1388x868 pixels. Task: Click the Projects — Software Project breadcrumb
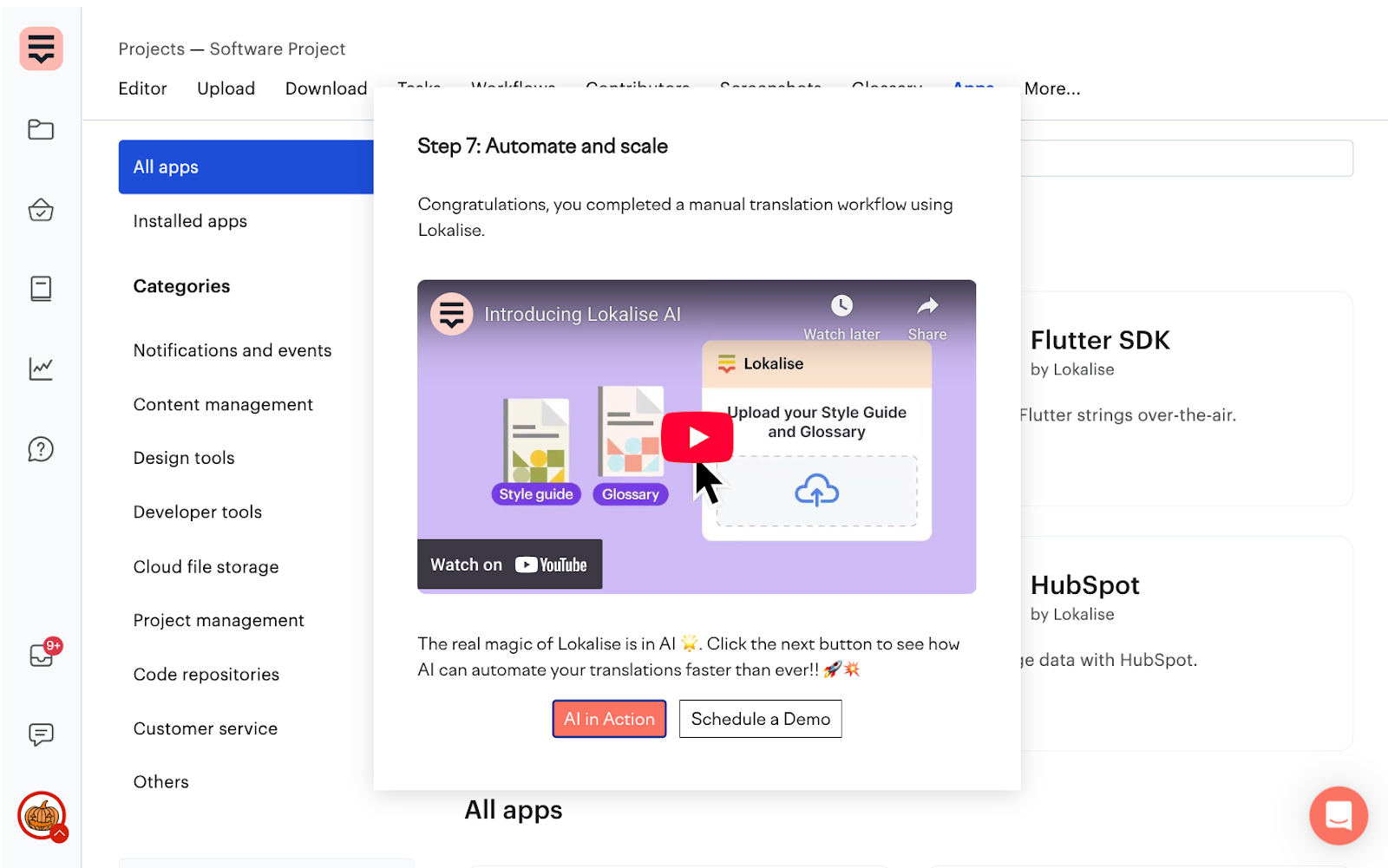232,49
